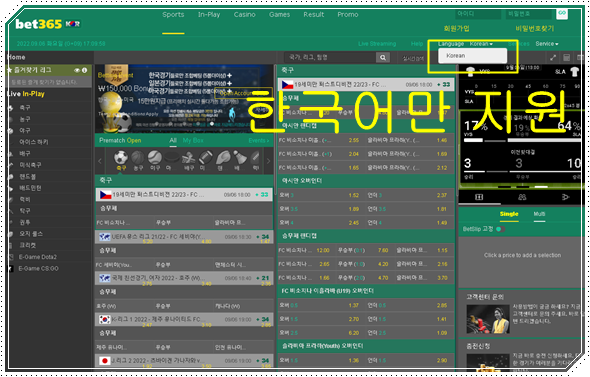The width and height of the screenshot is (590, 377).
Task: Click the info icon beside 즐겨찾기 리그
Action: tap(84, 70)
